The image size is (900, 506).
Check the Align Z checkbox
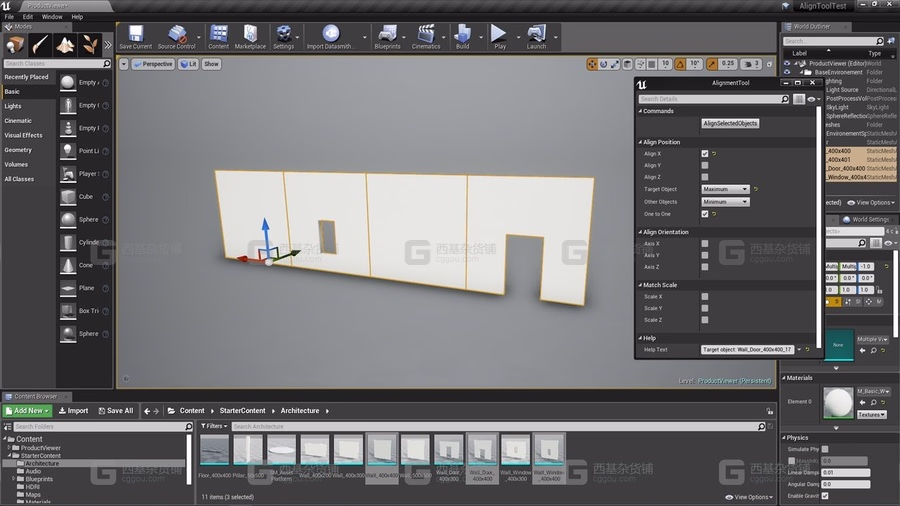(705, 177)
